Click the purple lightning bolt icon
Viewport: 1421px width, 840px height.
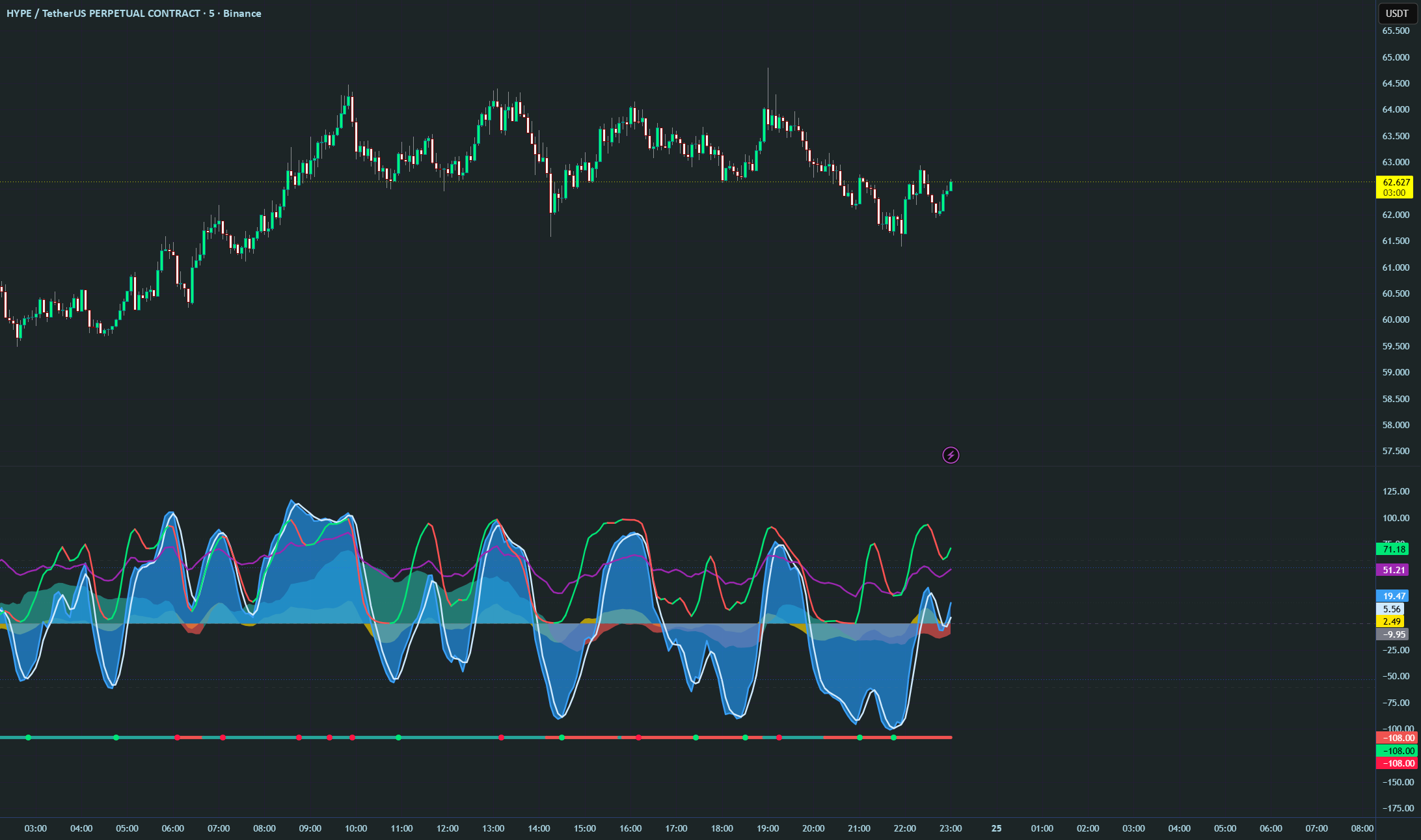click(951, 455)
